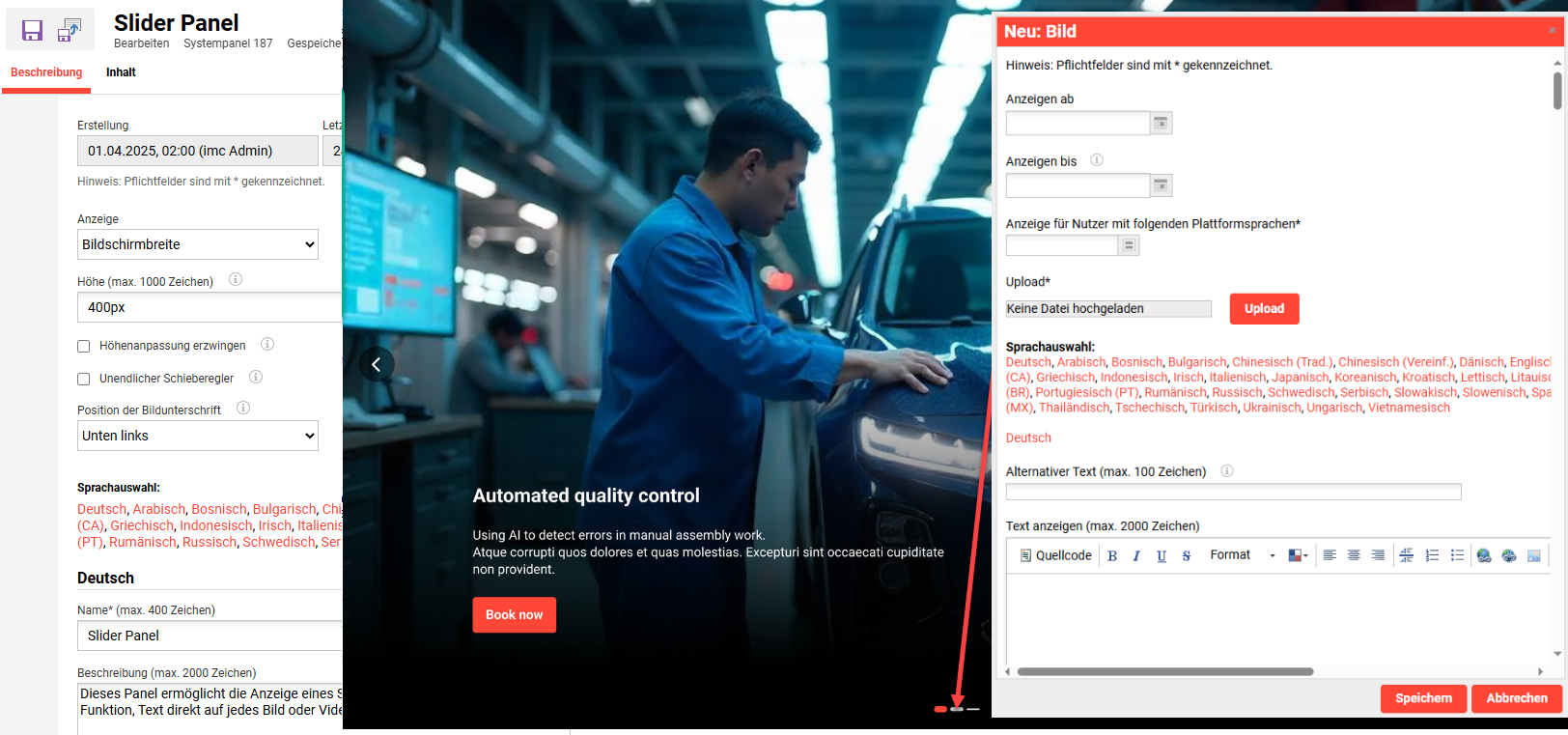Open the Anzeige dropdown set to Bildschirmbreite
The height and width of the screenshot is (735, 1568).
coord(198,244)
